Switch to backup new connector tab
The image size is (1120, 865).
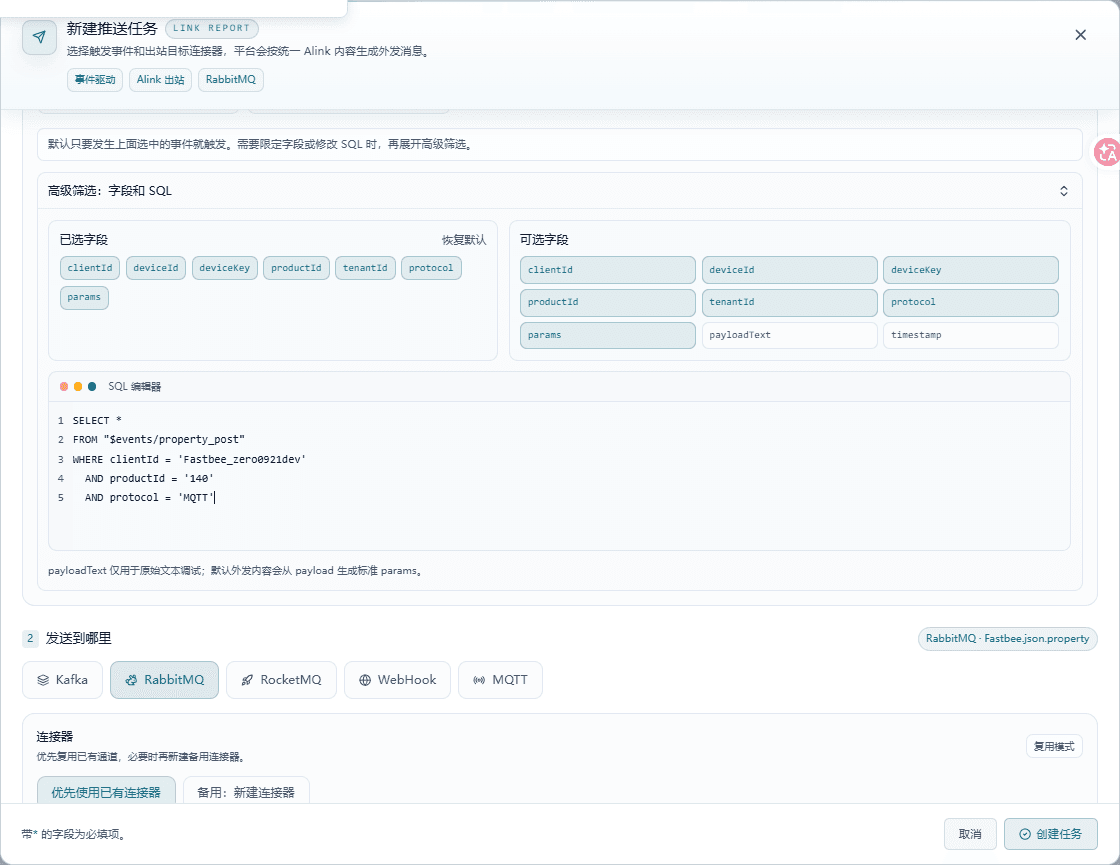pyautogui.click(x=246, y=792)
